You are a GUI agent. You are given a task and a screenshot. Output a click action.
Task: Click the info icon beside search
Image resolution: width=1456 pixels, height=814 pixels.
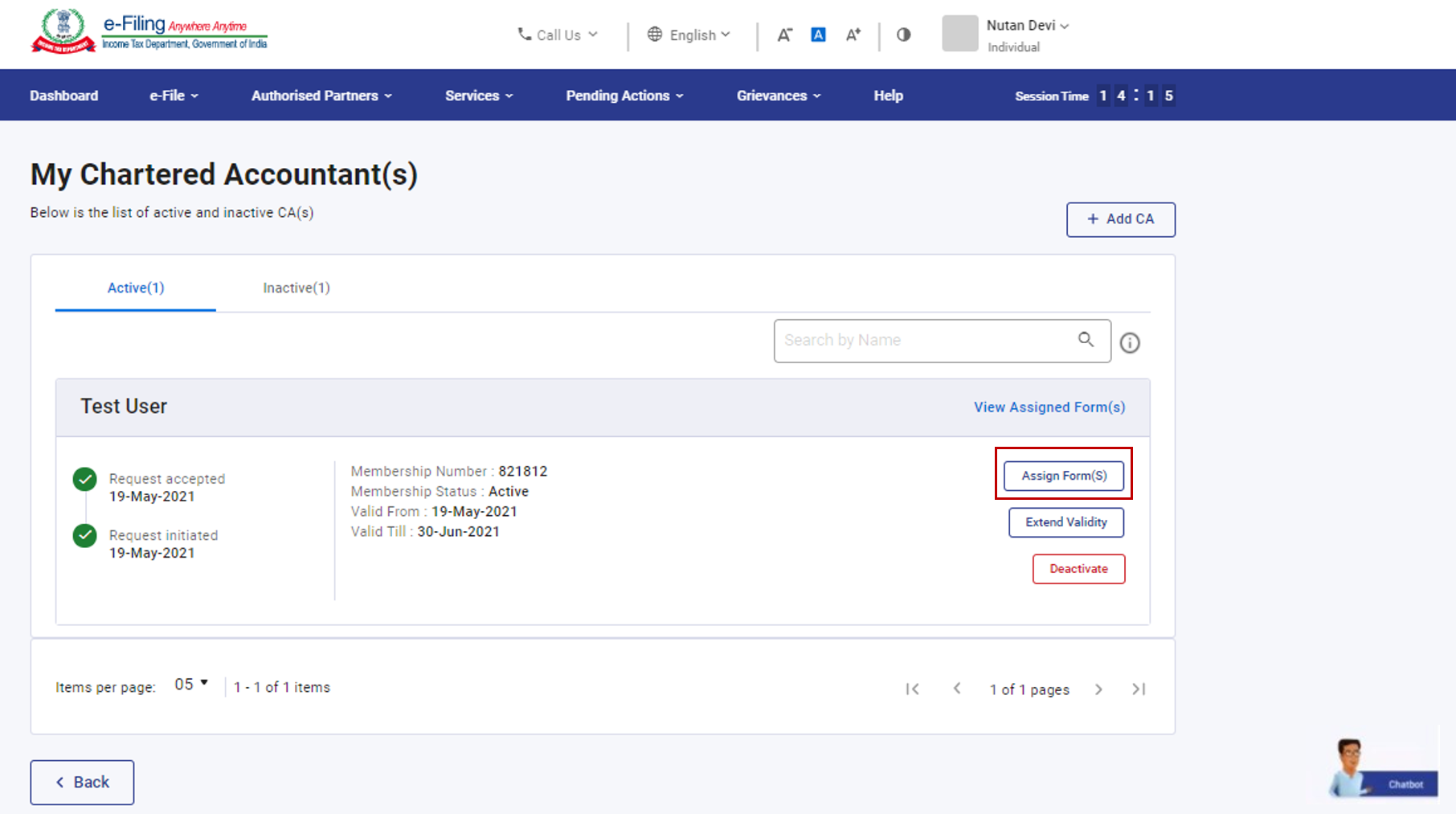coord(1130,343)
